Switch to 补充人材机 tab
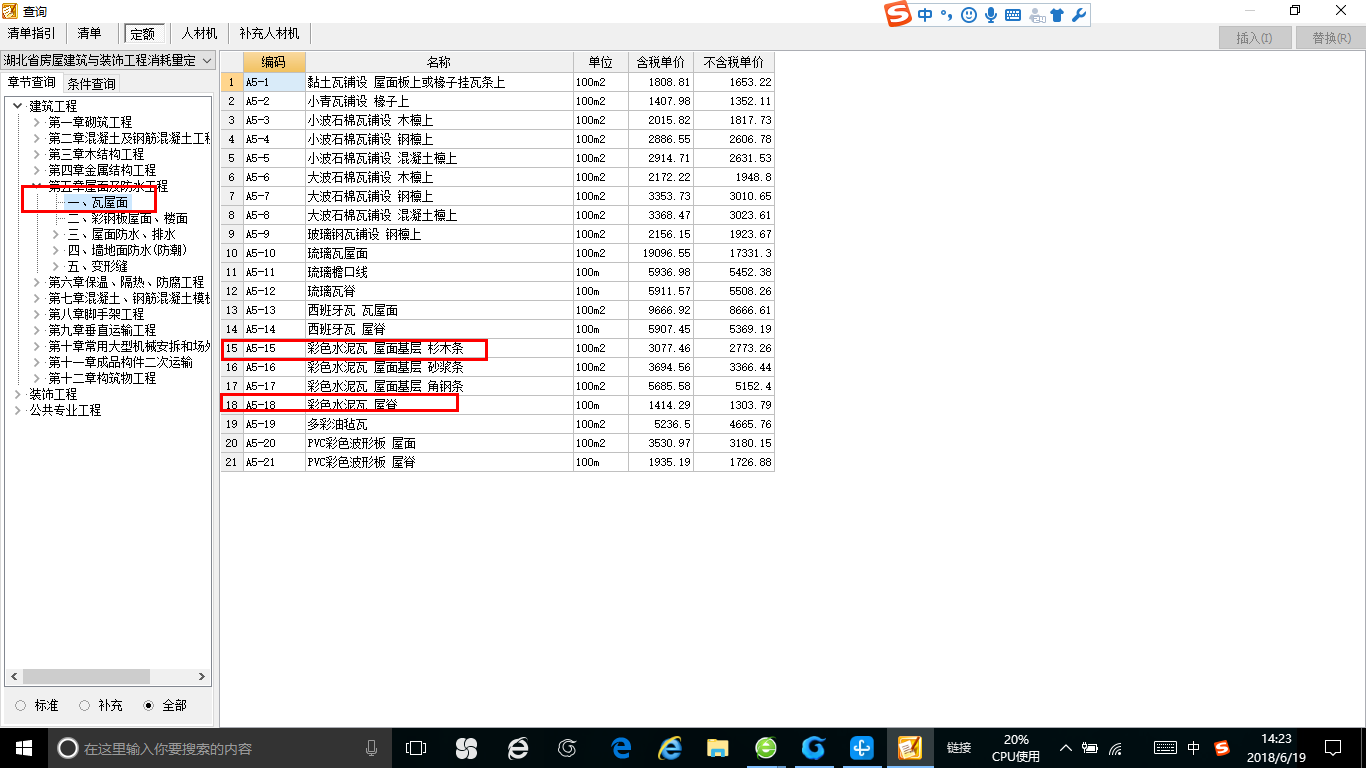The height and width of the screenshot is (768, 1366). tap(269, 33)
